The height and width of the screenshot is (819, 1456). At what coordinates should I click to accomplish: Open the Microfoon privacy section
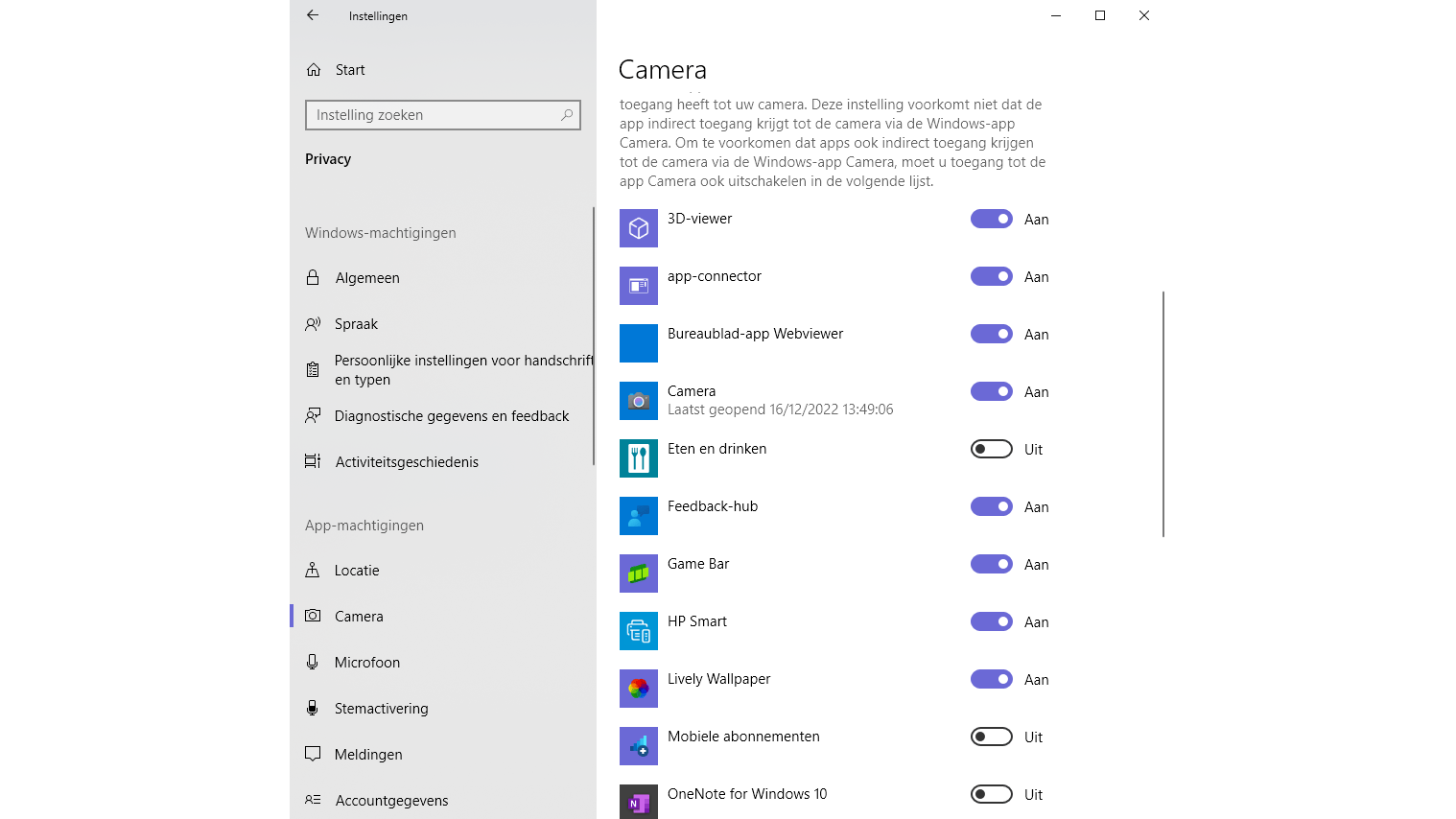click(x=366, y=663)
